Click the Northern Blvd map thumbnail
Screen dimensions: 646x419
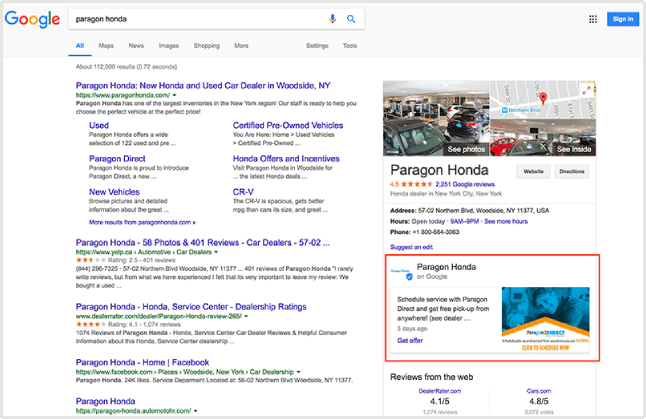click(x=542, y=100)
